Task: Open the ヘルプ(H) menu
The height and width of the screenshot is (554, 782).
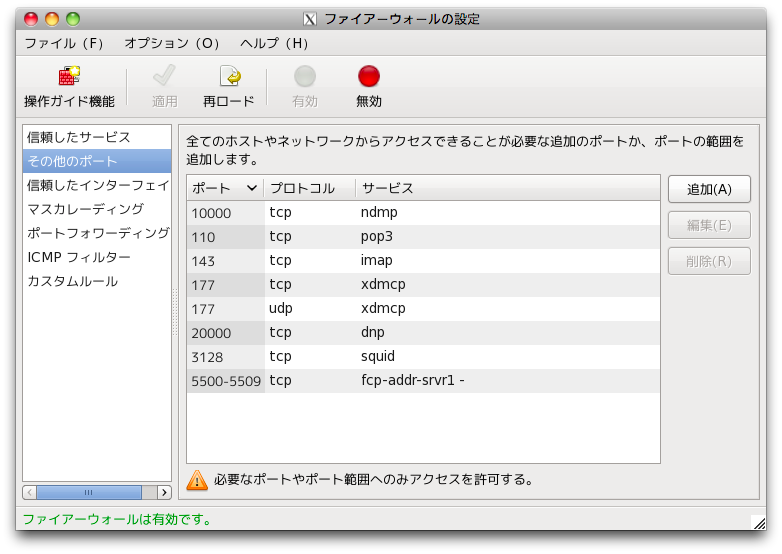Action: [274, 44]
